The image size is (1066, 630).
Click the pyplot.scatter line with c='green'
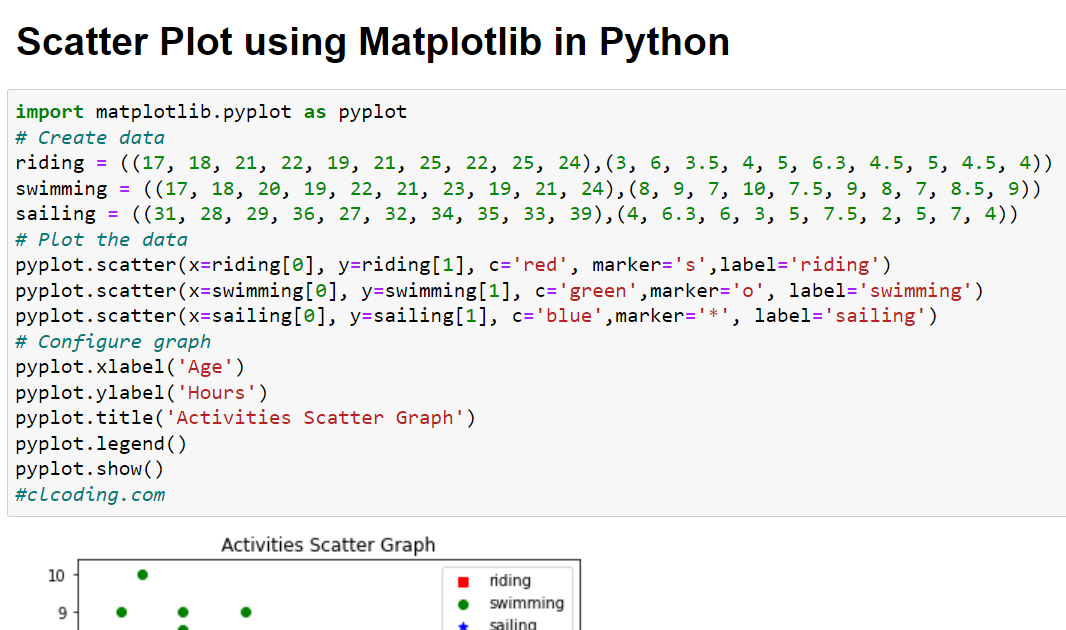pyautogui.click(x=500, y=291)
